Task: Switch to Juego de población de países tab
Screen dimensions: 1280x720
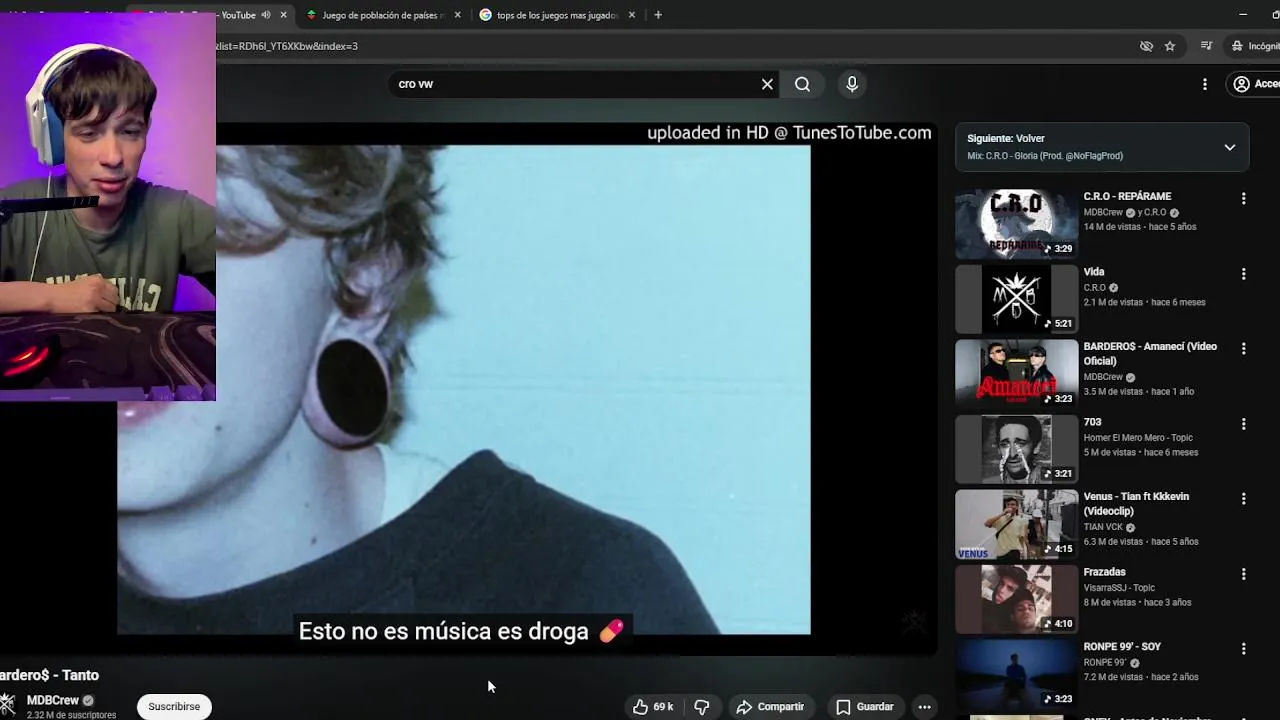Action: click(382, 15)
